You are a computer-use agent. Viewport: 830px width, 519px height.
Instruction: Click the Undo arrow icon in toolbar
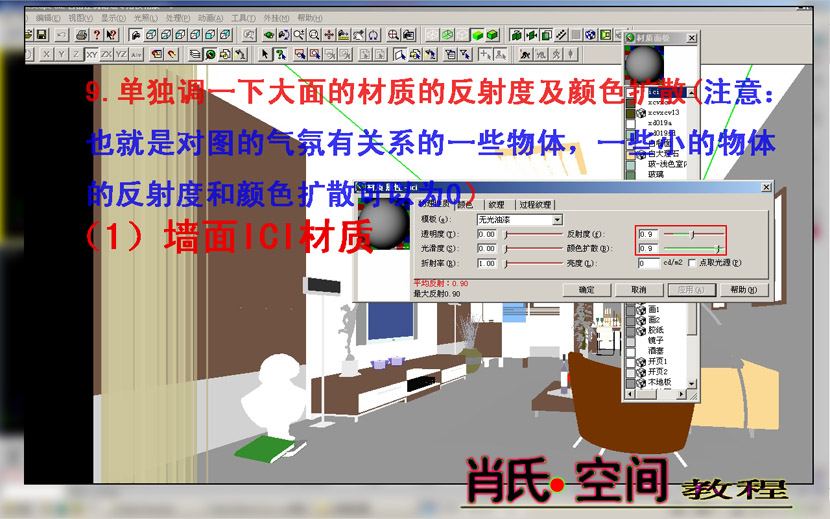tap(62, 35)
